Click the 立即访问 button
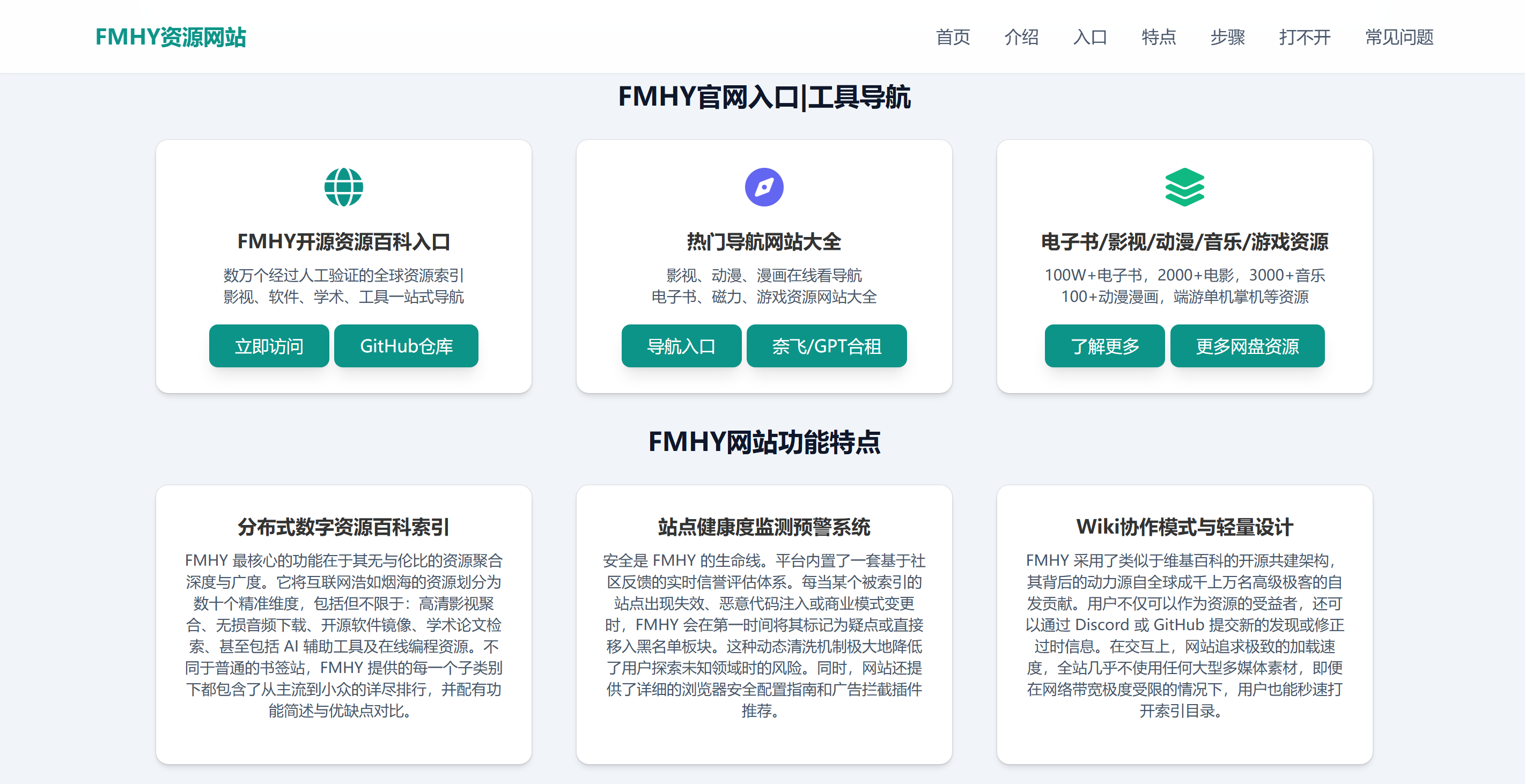 click(x=269, y=346)
